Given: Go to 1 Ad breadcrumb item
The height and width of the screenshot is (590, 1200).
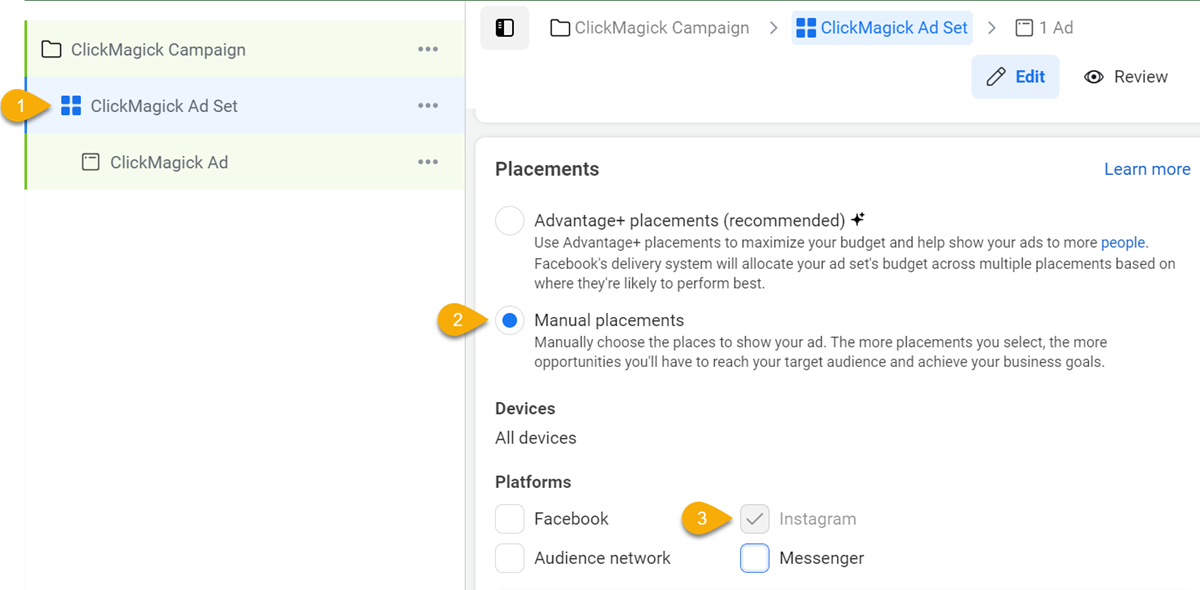Looking at the screenshot, I should point(1045,28).
